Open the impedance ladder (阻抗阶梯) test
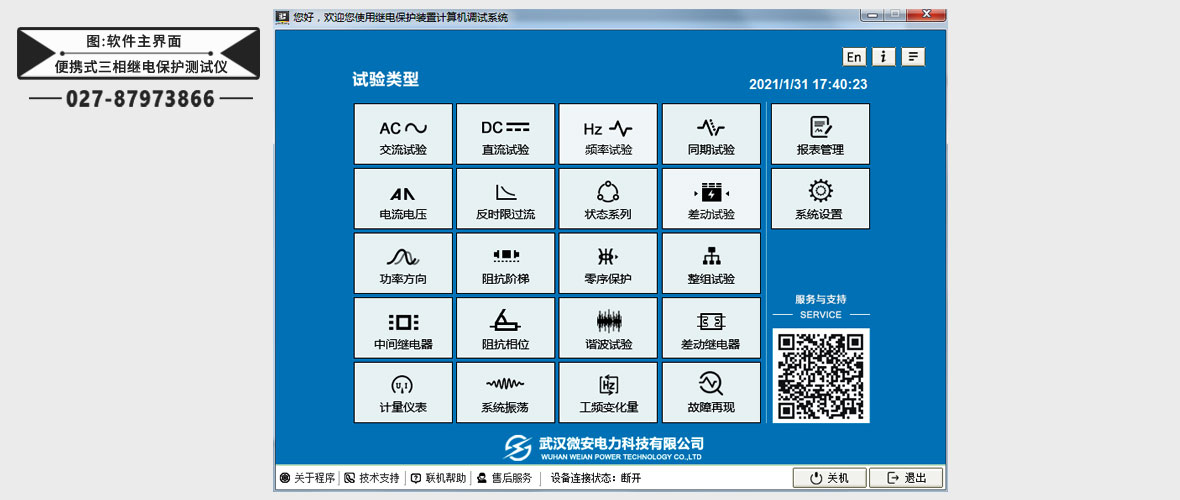This screenshot has height=500, width=1180. click(505, 263)
